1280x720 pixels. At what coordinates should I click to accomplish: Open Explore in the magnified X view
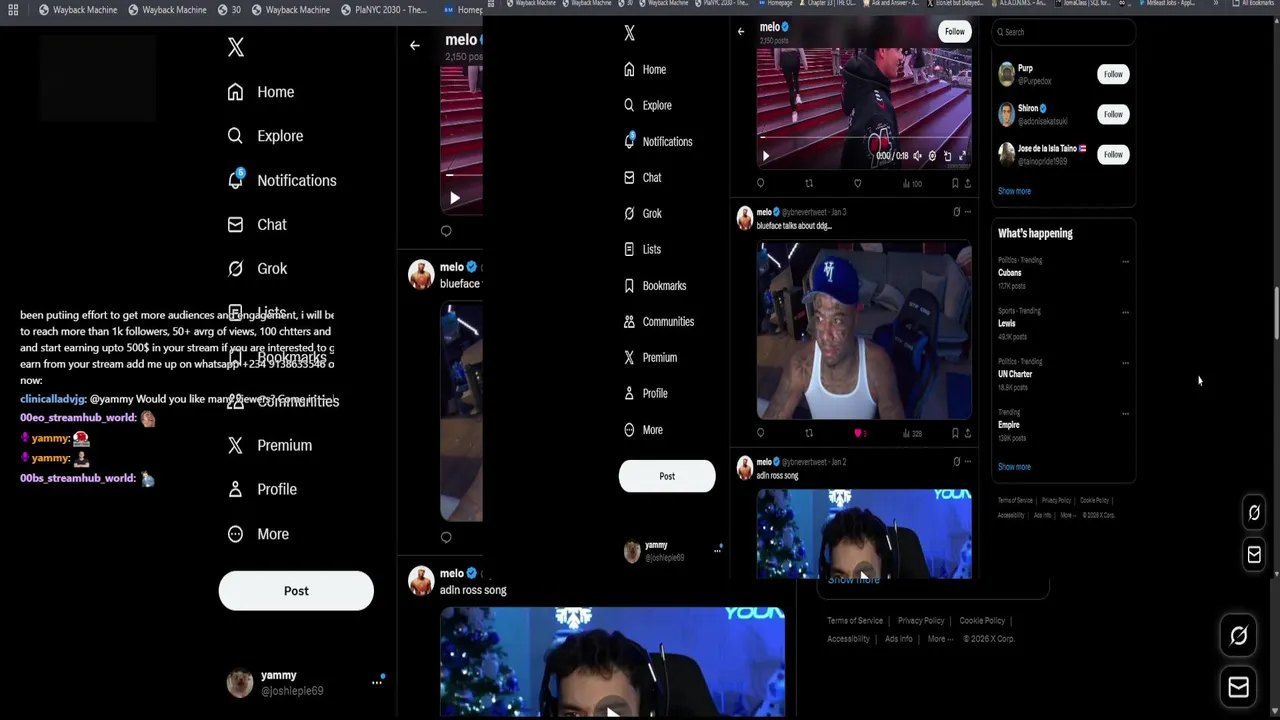(265, 136)
